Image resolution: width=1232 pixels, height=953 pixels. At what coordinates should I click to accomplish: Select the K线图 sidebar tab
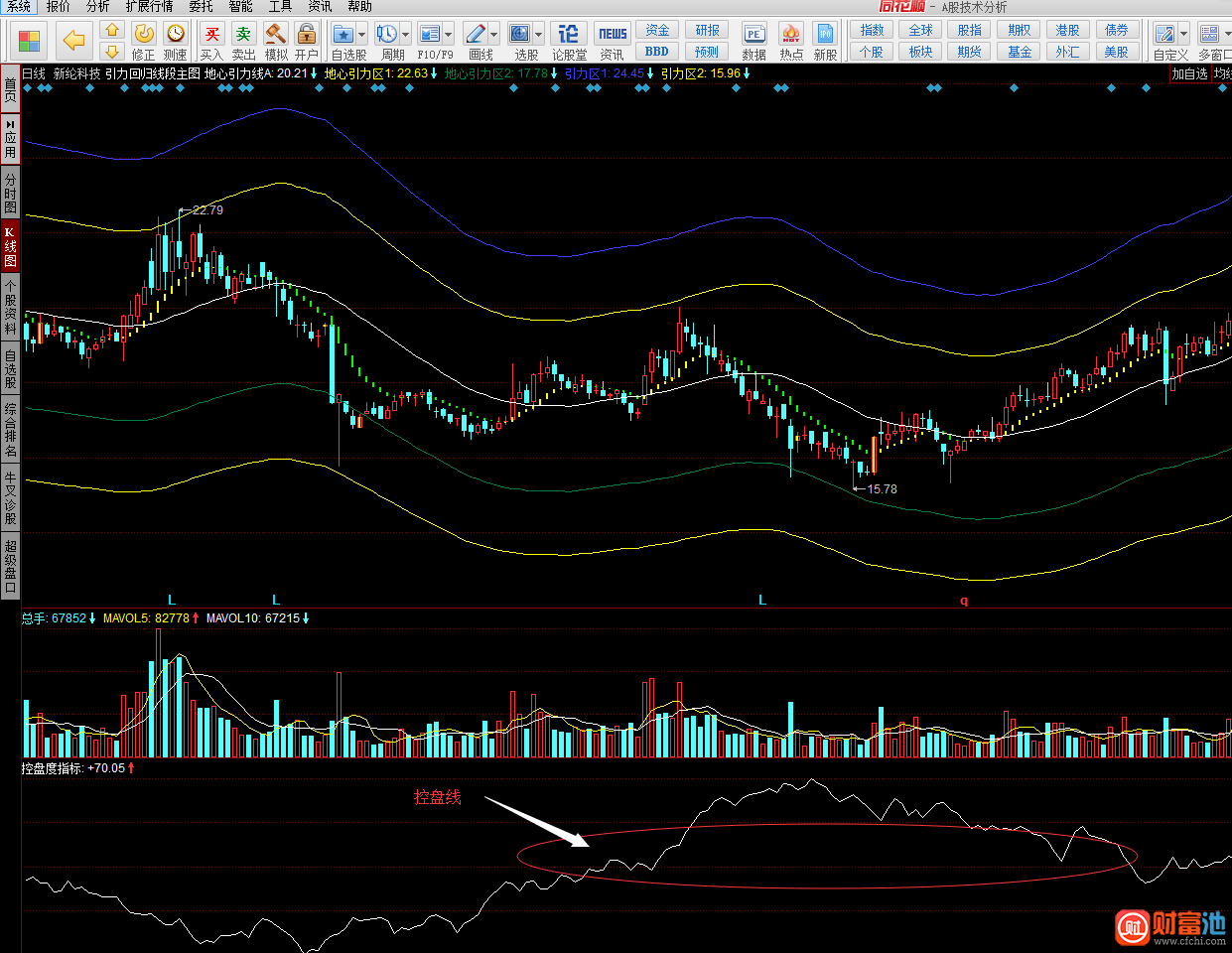coord(10,247)
